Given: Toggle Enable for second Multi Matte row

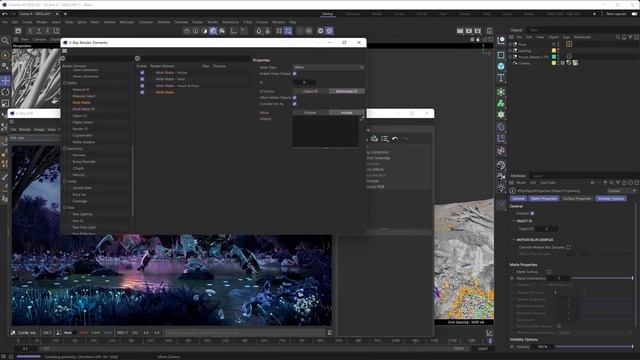Looking at the screenshot, I should [x=142, y=79].
